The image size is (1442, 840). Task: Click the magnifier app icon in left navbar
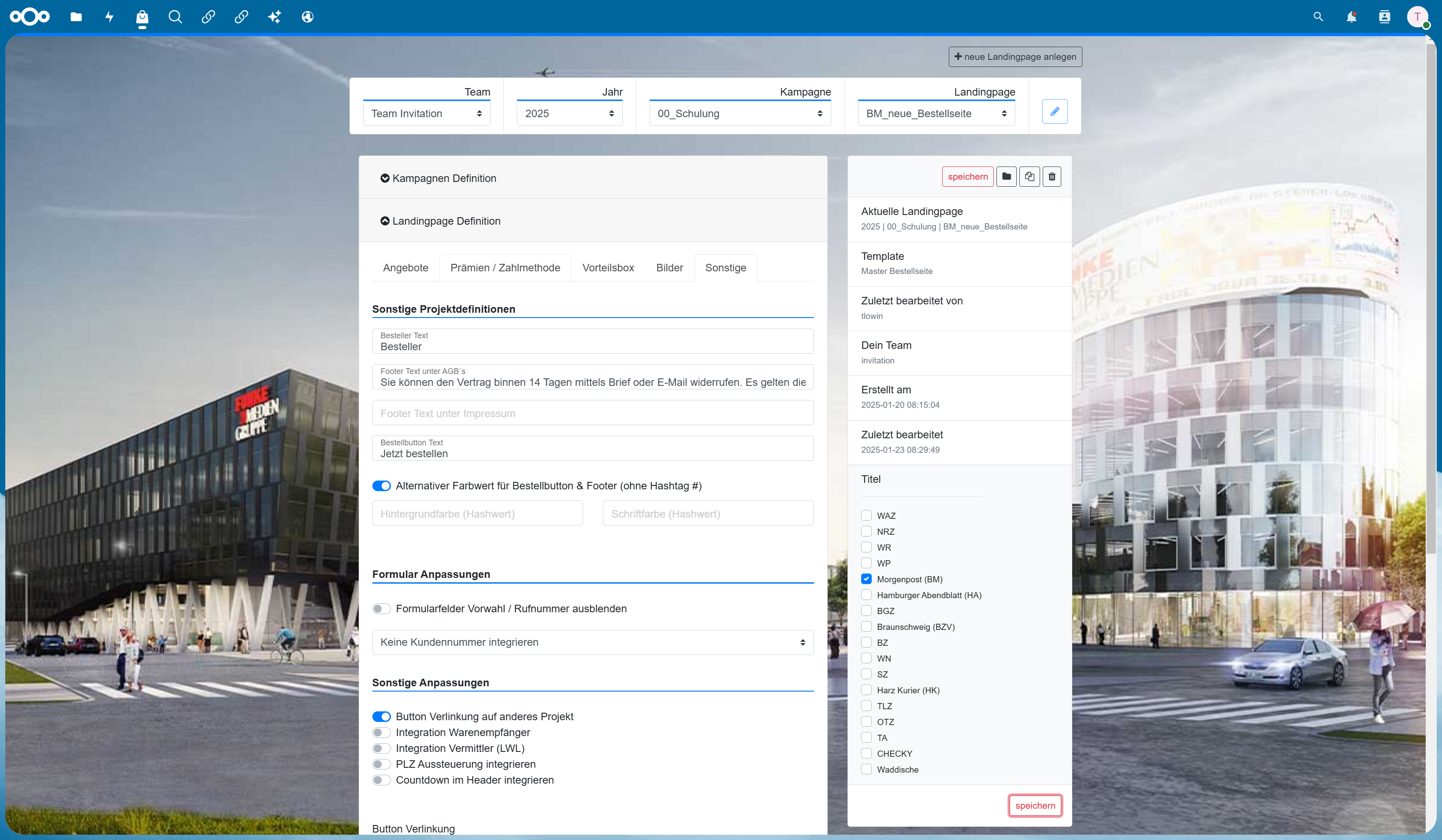175,17
